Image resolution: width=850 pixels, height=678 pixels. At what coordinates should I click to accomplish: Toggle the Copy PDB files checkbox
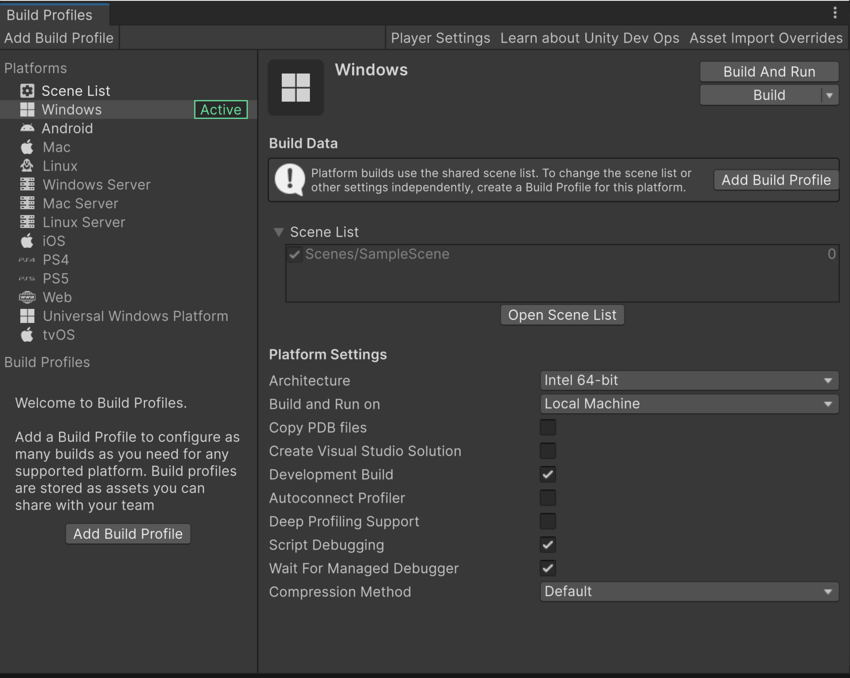548,428
